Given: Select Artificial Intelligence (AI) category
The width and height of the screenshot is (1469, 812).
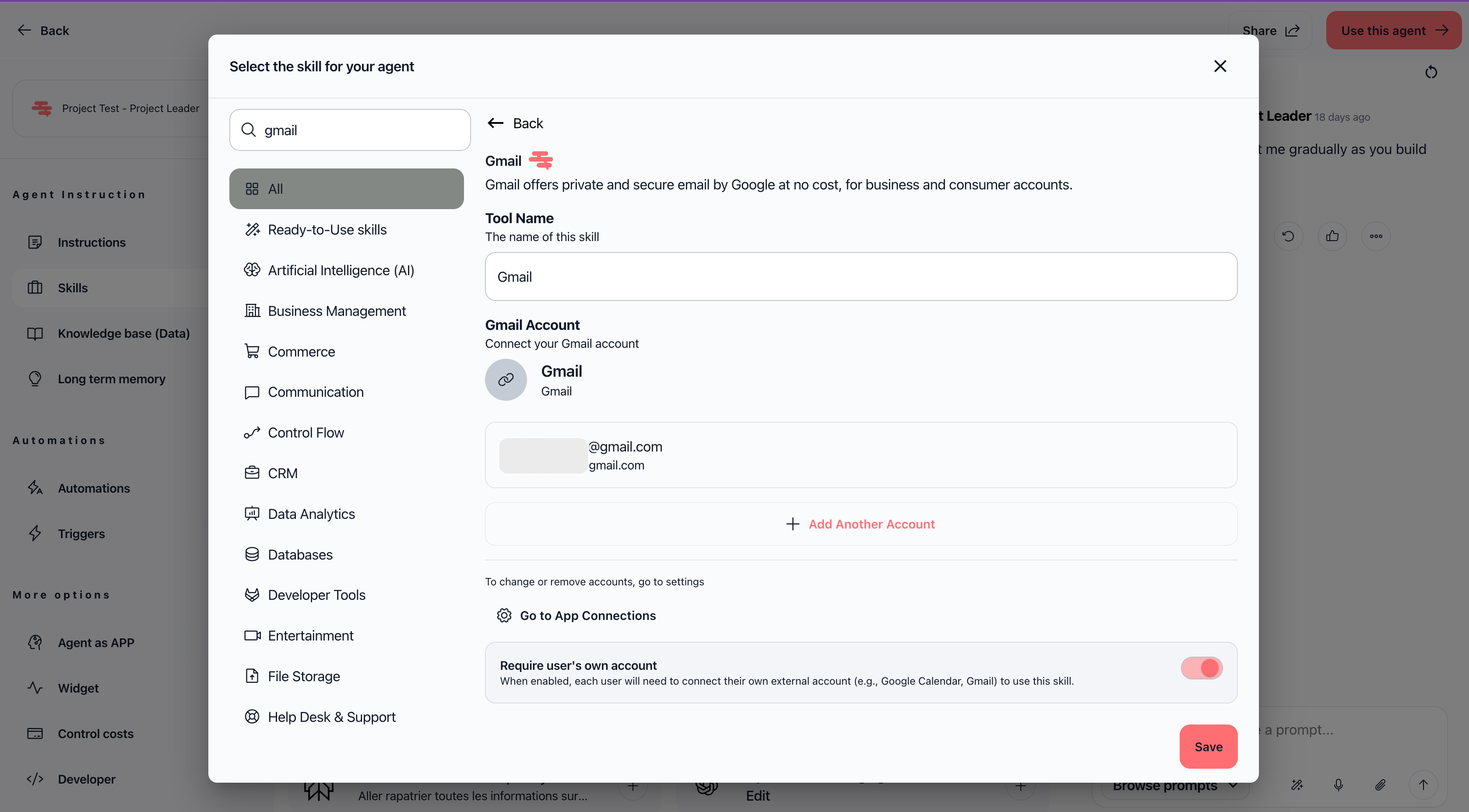Looking at the screenshot, I should [x=346, y=270].
